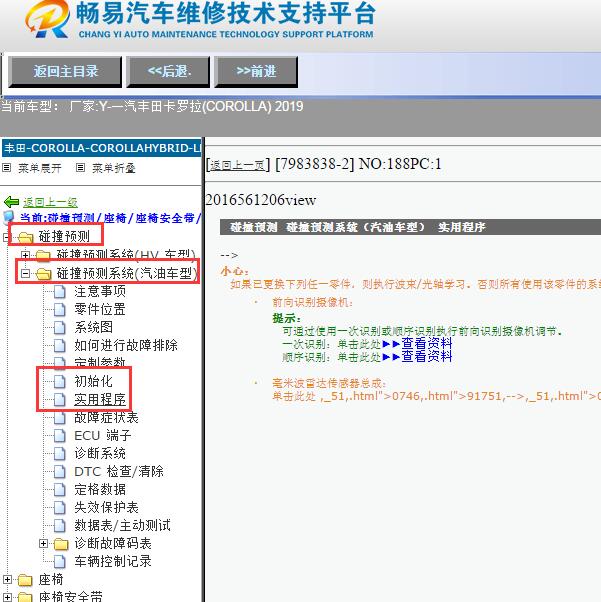601x602 pixels.
Task: Open 查看资料 link for 顺序识别
Action: click(426, 357)
